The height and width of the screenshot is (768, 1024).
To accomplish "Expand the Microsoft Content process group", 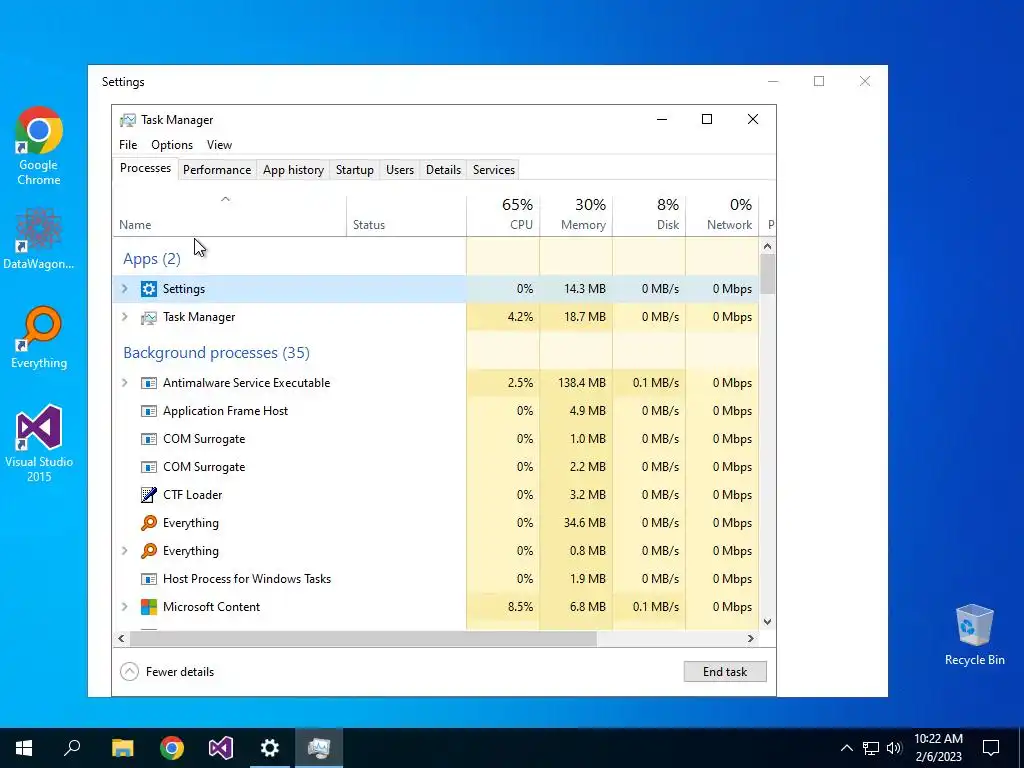I will pyautogui.click(x=125, y=607).
